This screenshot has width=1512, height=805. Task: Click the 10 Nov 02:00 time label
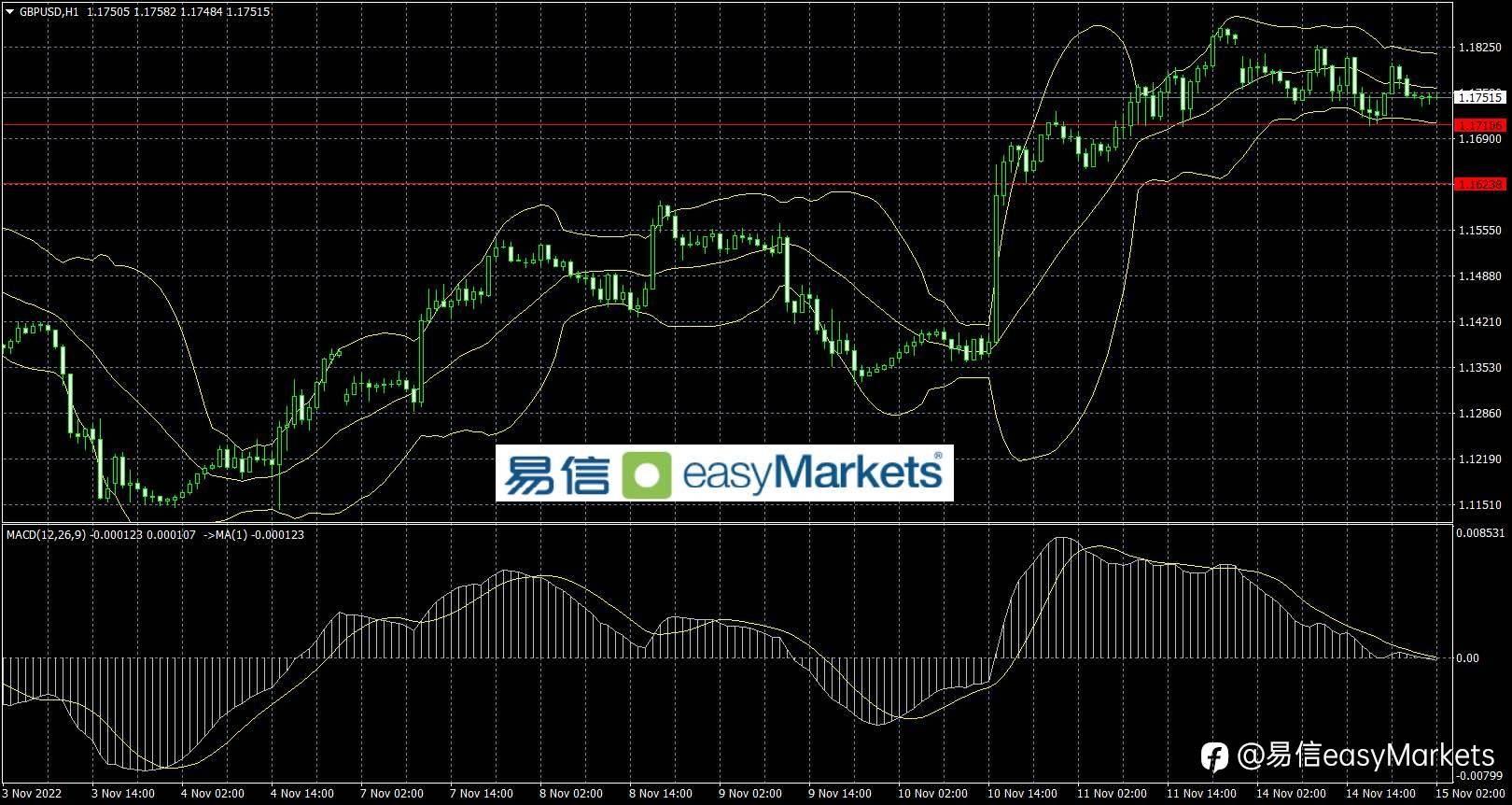pos(932,794)
